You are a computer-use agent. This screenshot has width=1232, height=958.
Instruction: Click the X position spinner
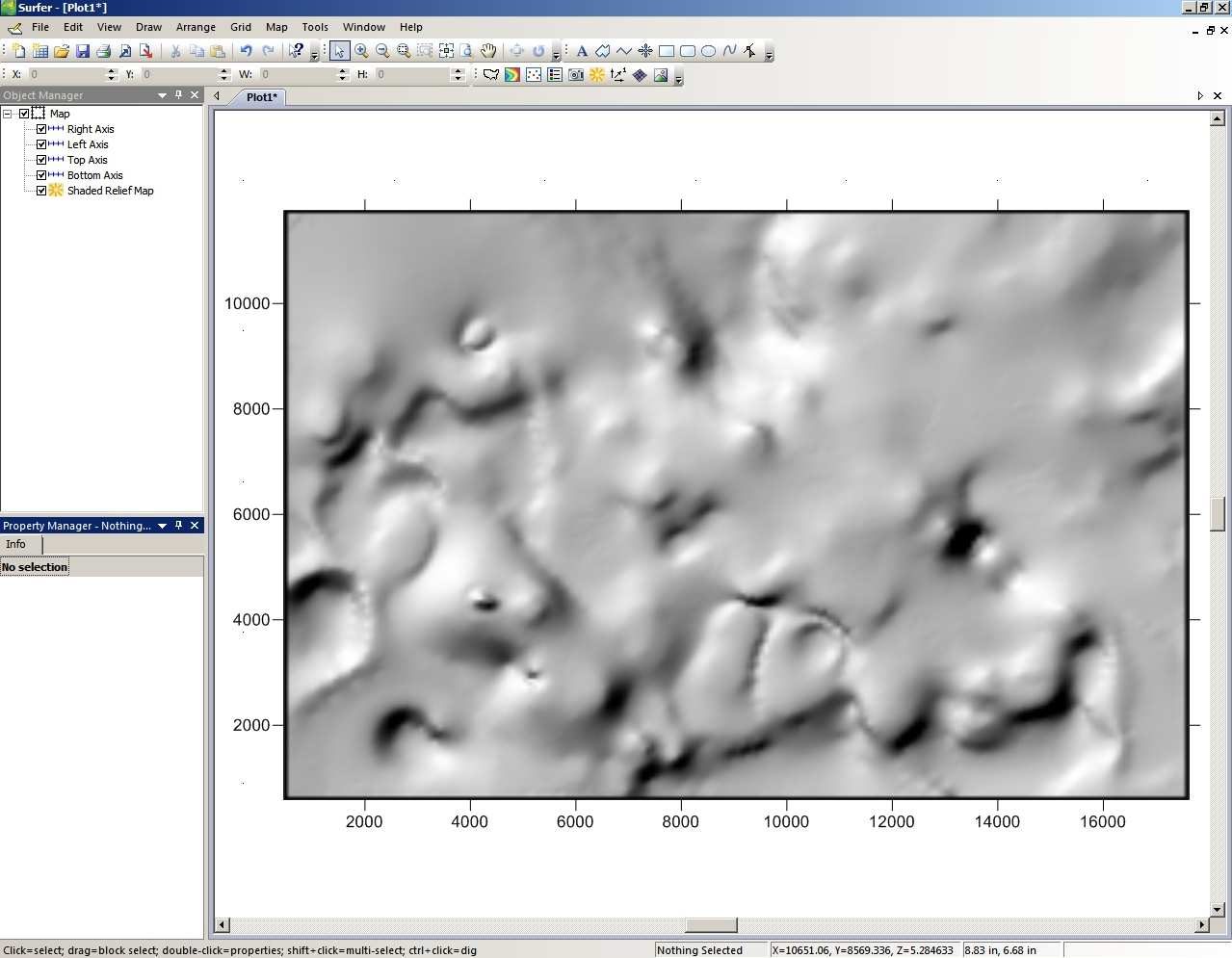(x=112, y=74)
